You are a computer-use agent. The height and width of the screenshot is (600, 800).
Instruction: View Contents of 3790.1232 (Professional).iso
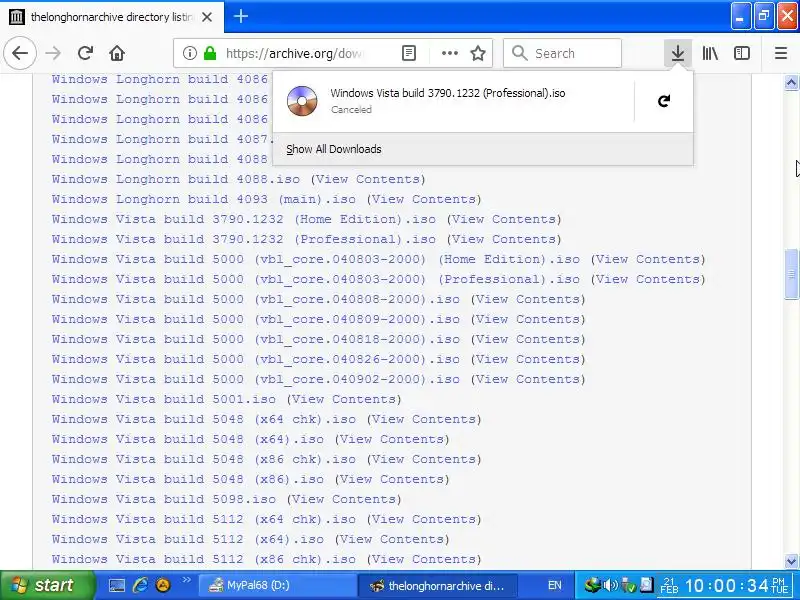(504, 239)
